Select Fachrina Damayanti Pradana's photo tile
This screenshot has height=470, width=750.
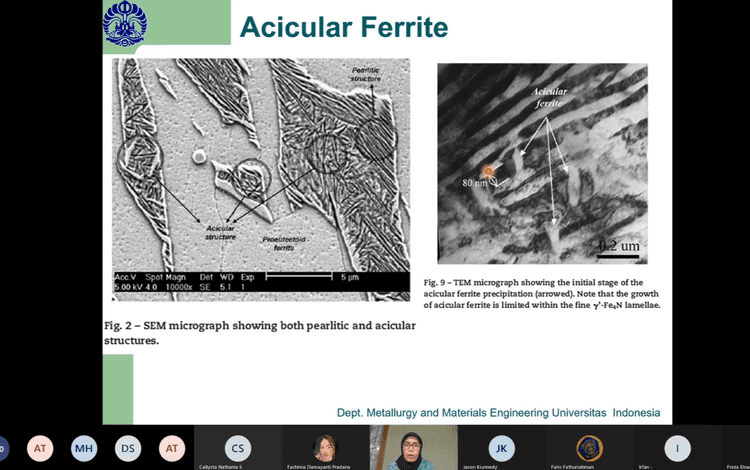pyautogui.click(x=326, y=448)
